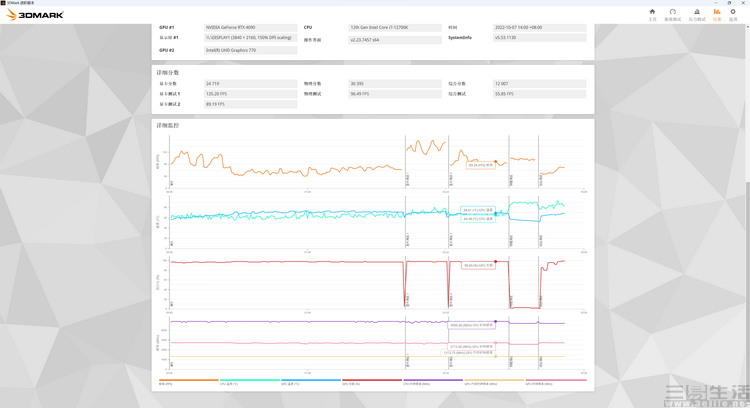Screen dimensions: 750x408
Task: Open the Options (选项) gear icon
Action: [732, 14]
